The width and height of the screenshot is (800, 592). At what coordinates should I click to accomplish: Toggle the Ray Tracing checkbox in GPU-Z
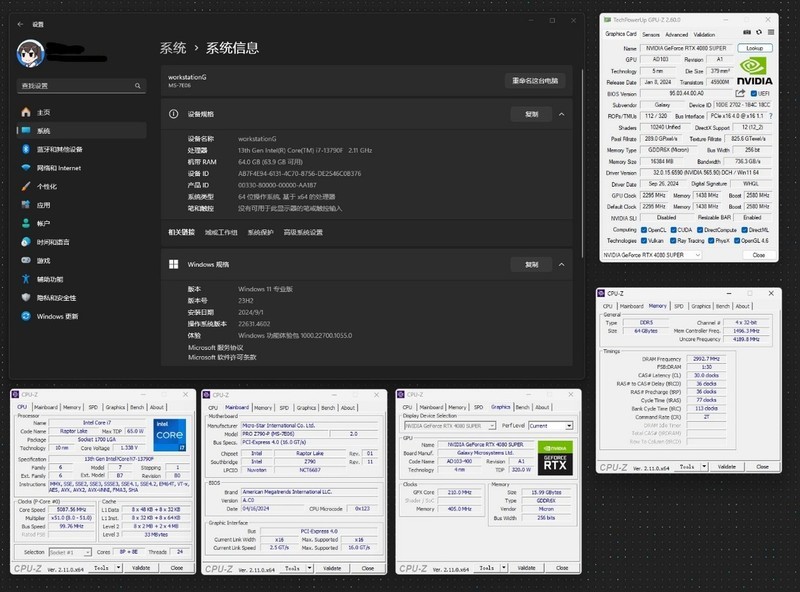tap(675, 240)
